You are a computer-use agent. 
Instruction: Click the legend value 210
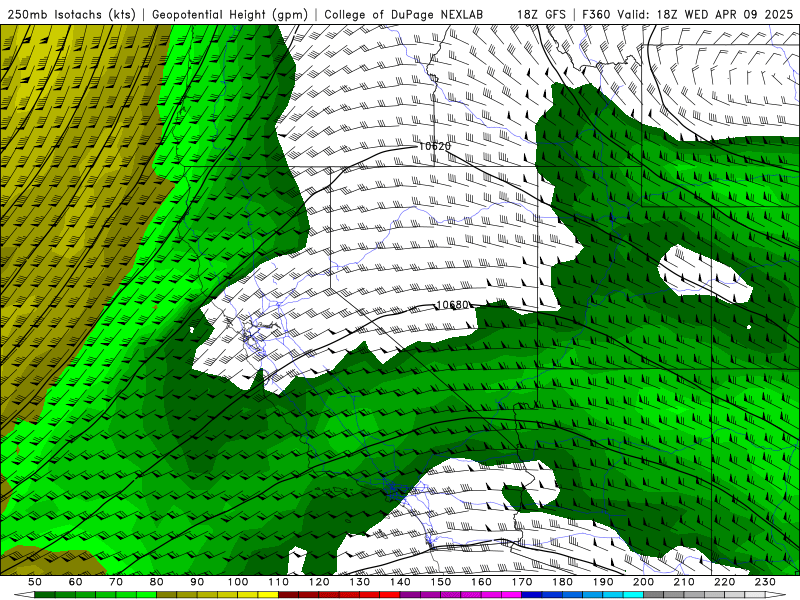[x=684, y=582]
